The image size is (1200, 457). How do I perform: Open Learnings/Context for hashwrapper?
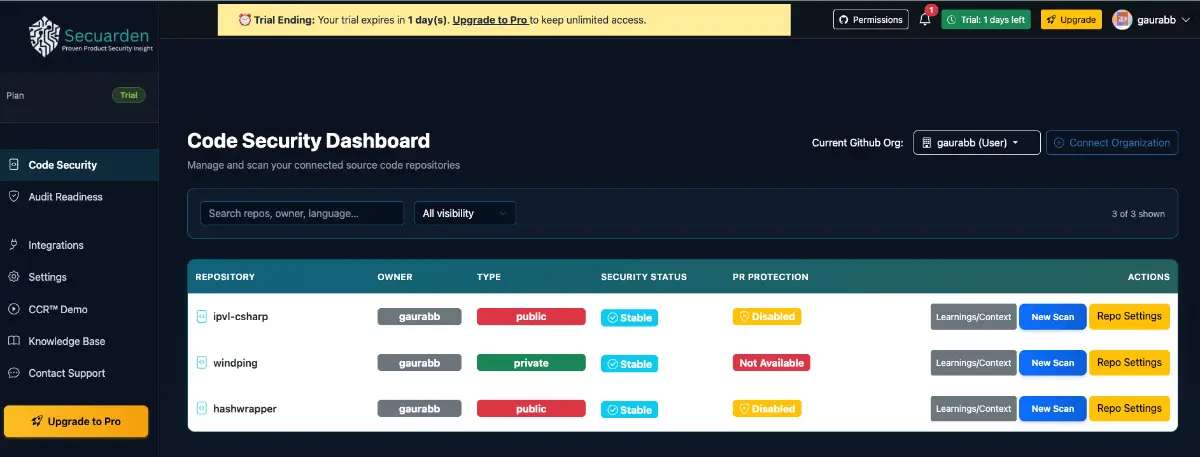[x=973, y=409]
